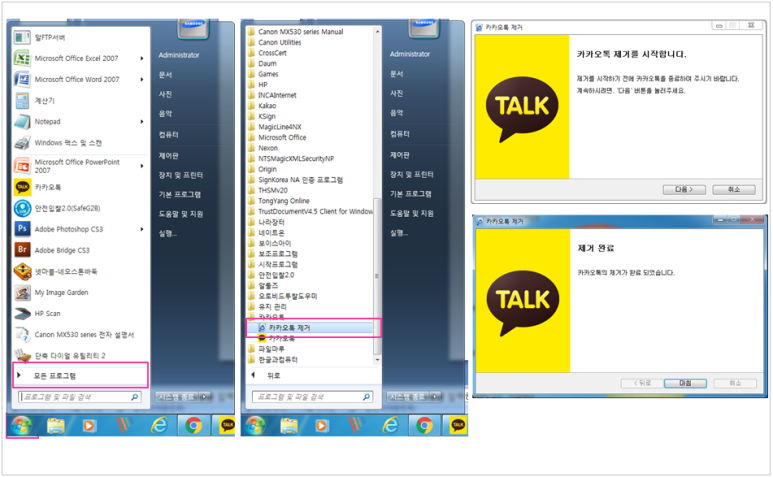
Task: Open media player on taskbar under All Programs list
Action: click(321, 425)
